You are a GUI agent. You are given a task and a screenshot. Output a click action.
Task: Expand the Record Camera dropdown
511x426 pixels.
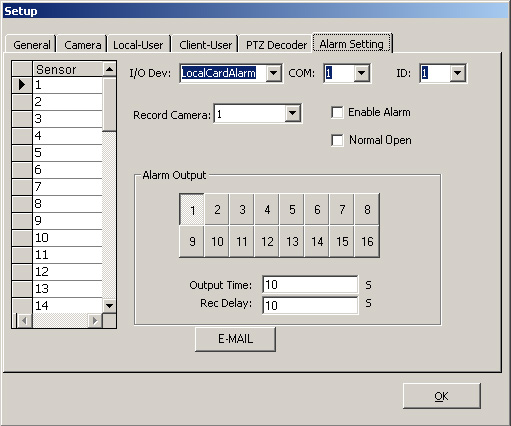pyautogui.click(x=292, y=114)
